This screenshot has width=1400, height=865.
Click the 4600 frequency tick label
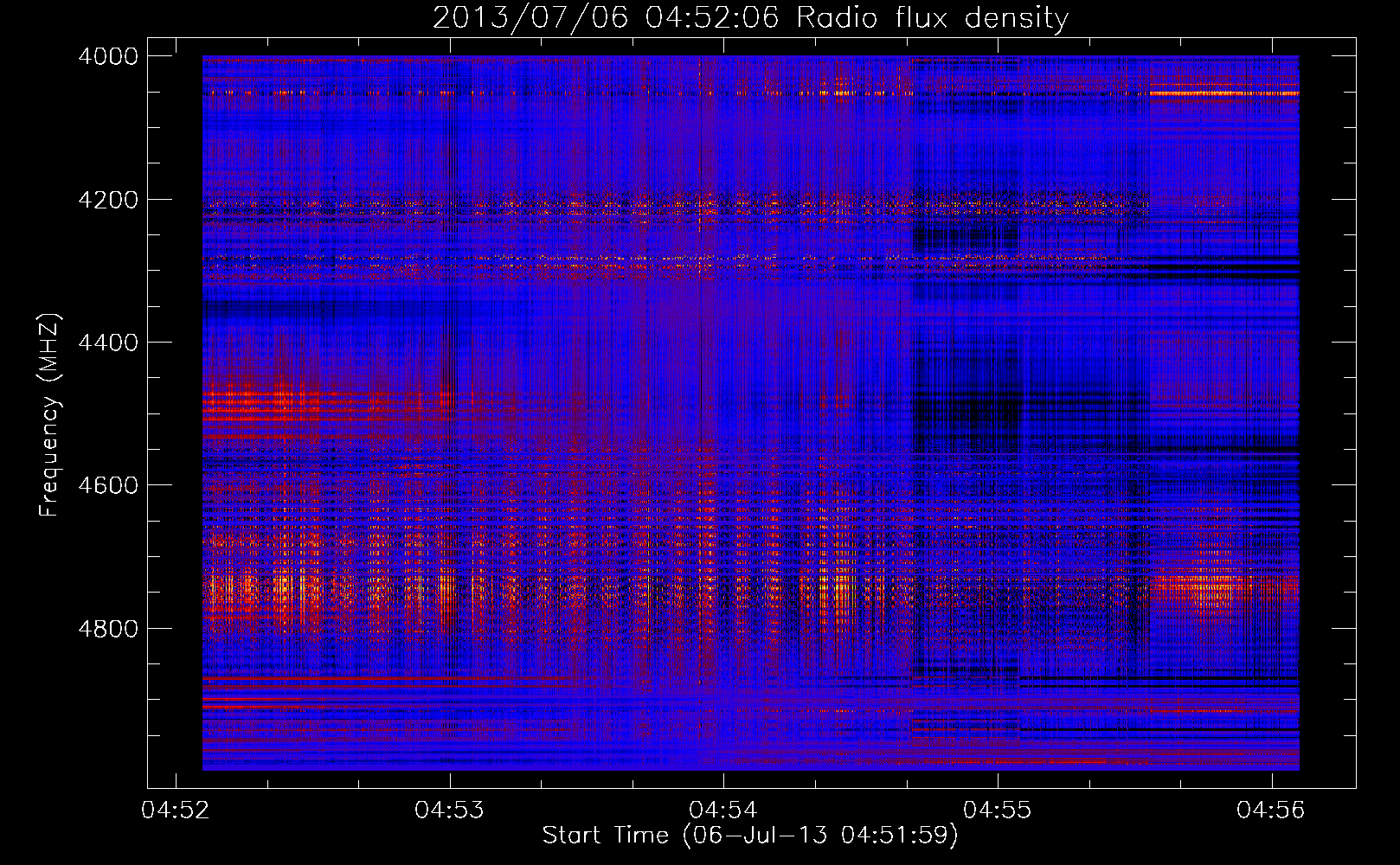108,485
